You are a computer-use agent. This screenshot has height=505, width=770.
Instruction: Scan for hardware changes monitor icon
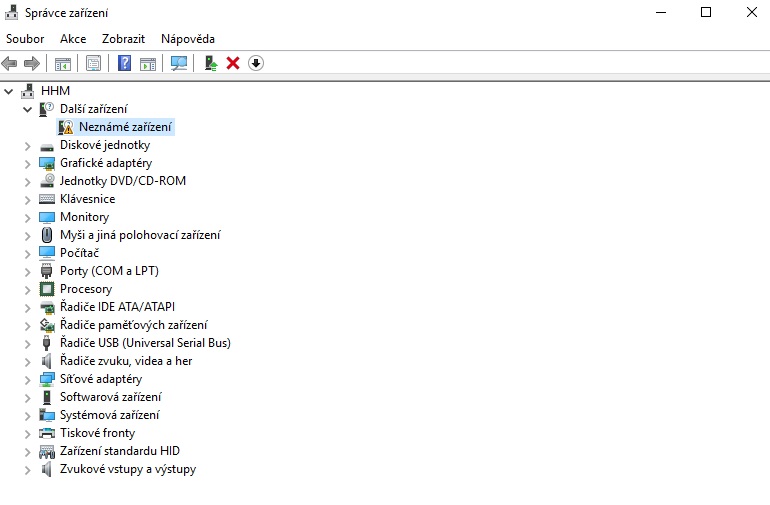click(179, 63)
